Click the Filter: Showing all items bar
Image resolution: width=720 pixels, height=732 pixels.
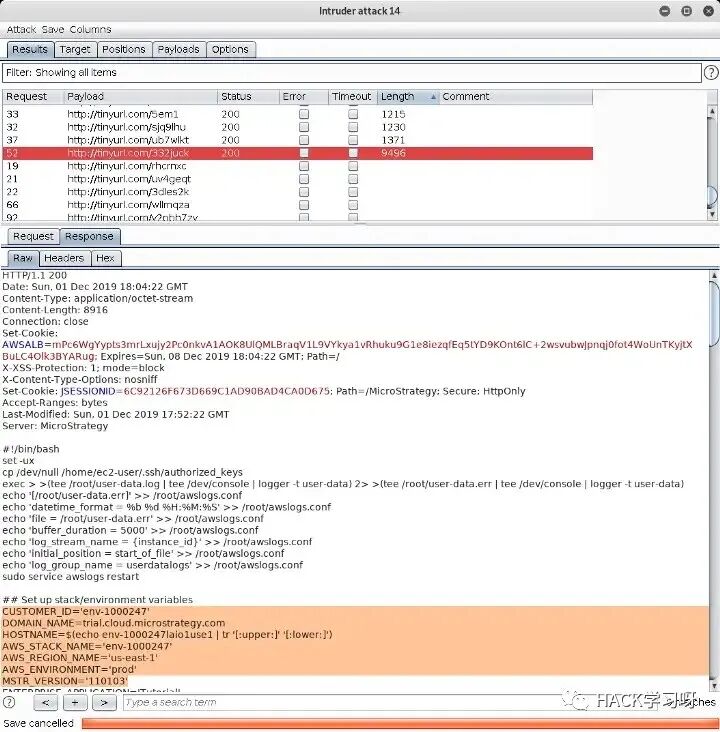point(352,73)
